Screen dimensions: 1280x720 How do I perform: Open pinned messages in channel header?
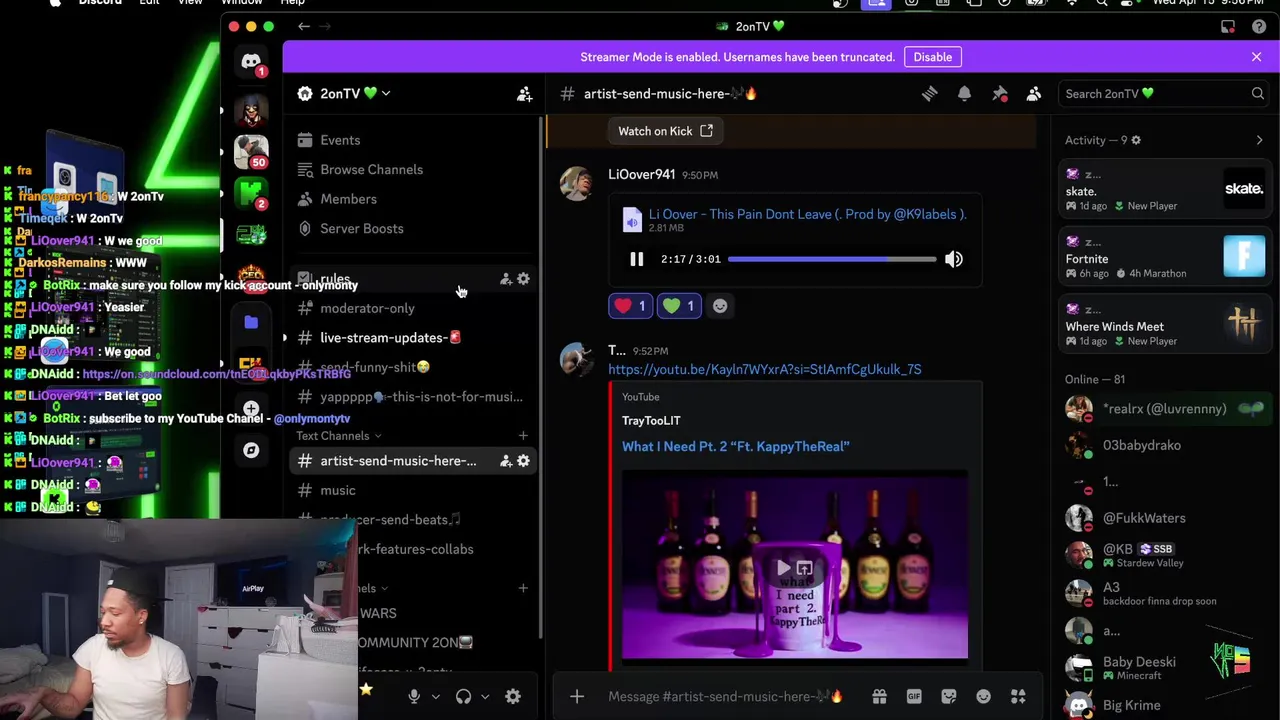click(x=999, y=94)
